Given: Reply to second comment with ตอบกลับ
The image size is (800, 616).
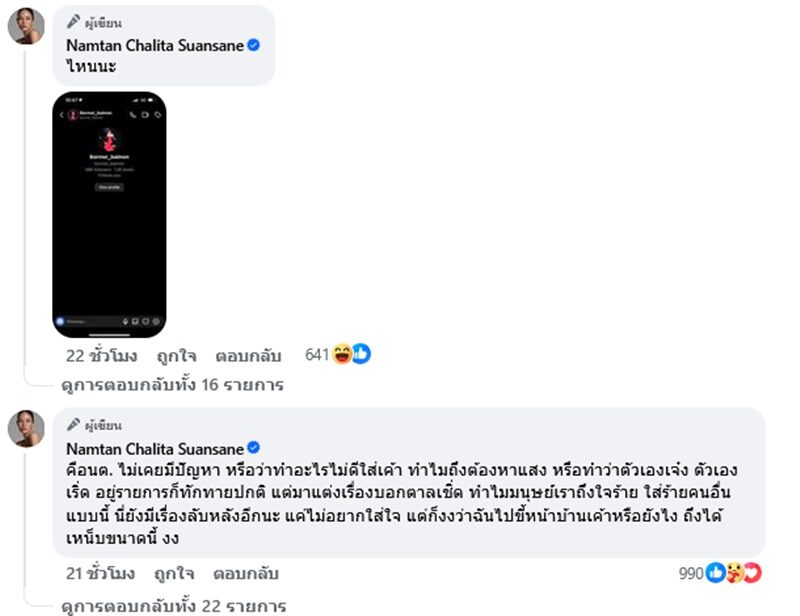Looking at the screenshot, I should 246,574.
